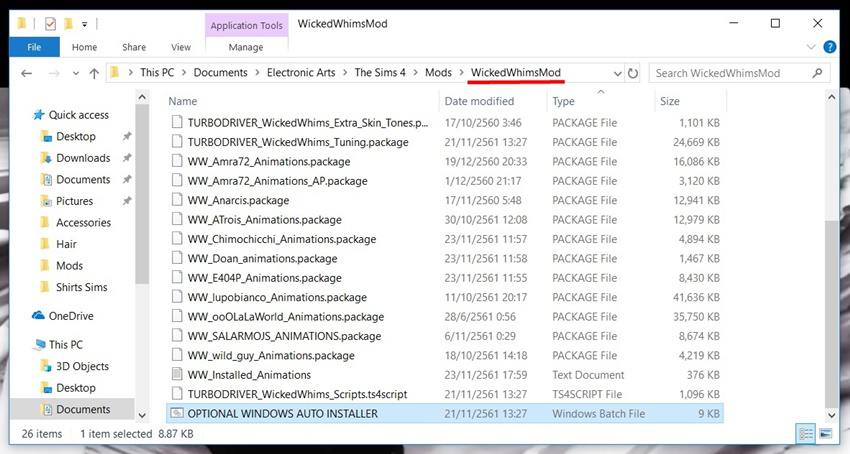Open Documents under Quick access
Image resolution: width=850 pixels, height=454 pixels.
tap(83, 180)
